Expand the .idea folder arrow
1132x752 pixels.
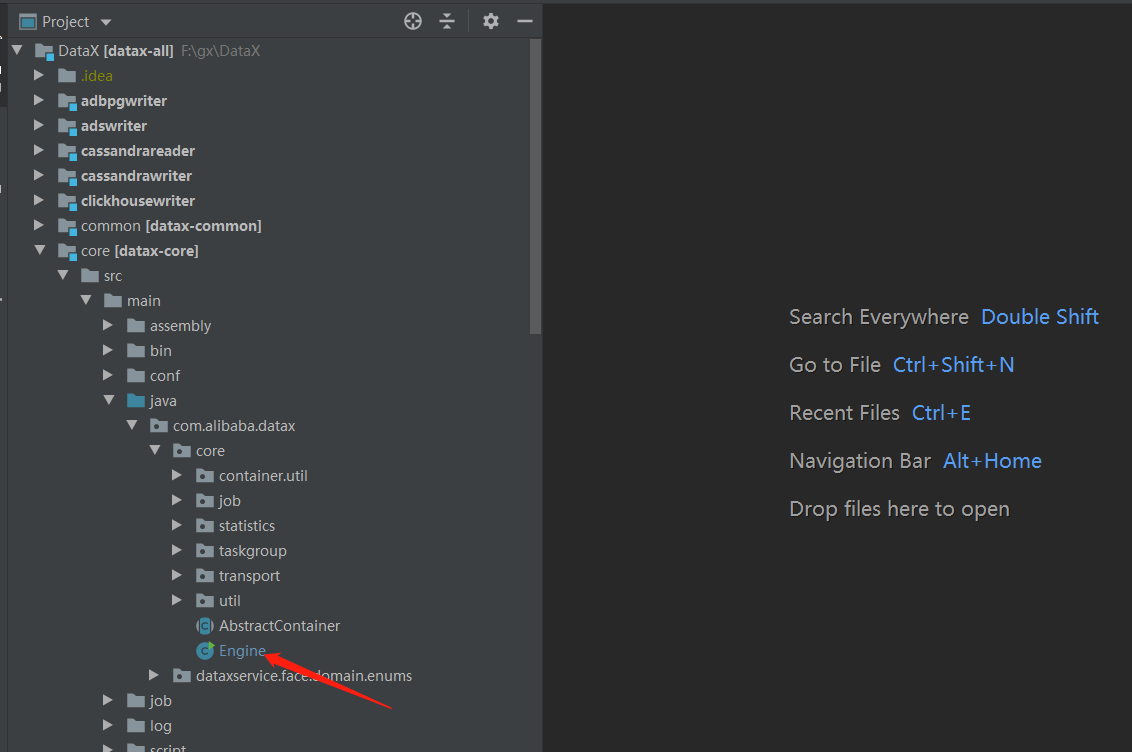39,75
